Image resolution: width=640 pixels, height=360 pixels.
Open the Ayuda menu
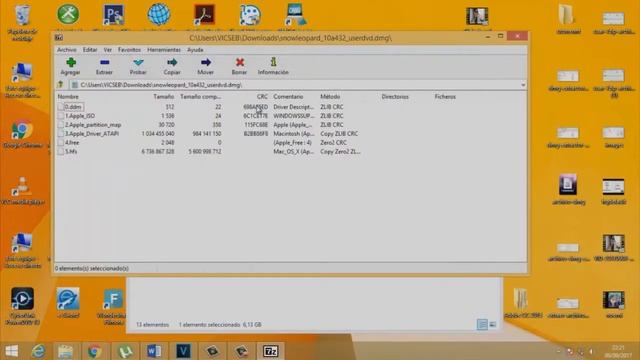tap(195, 50)
